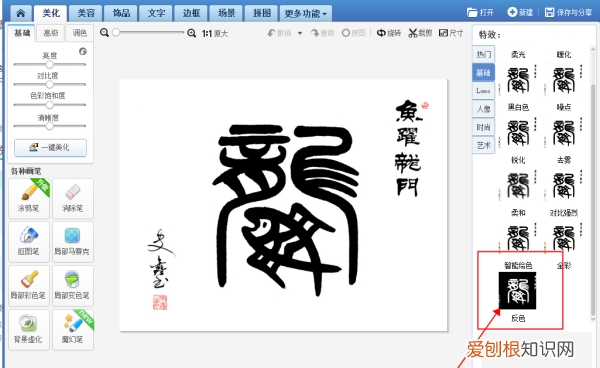Switch to the 饰品 tab
Viewport: 600px width, 368px height.
(x=121, y=13)
